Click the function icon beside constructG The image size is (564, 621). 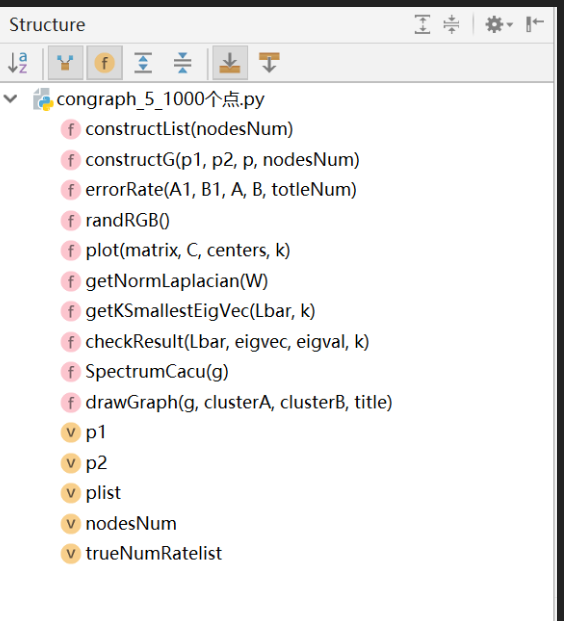click(x=71, y=160)
